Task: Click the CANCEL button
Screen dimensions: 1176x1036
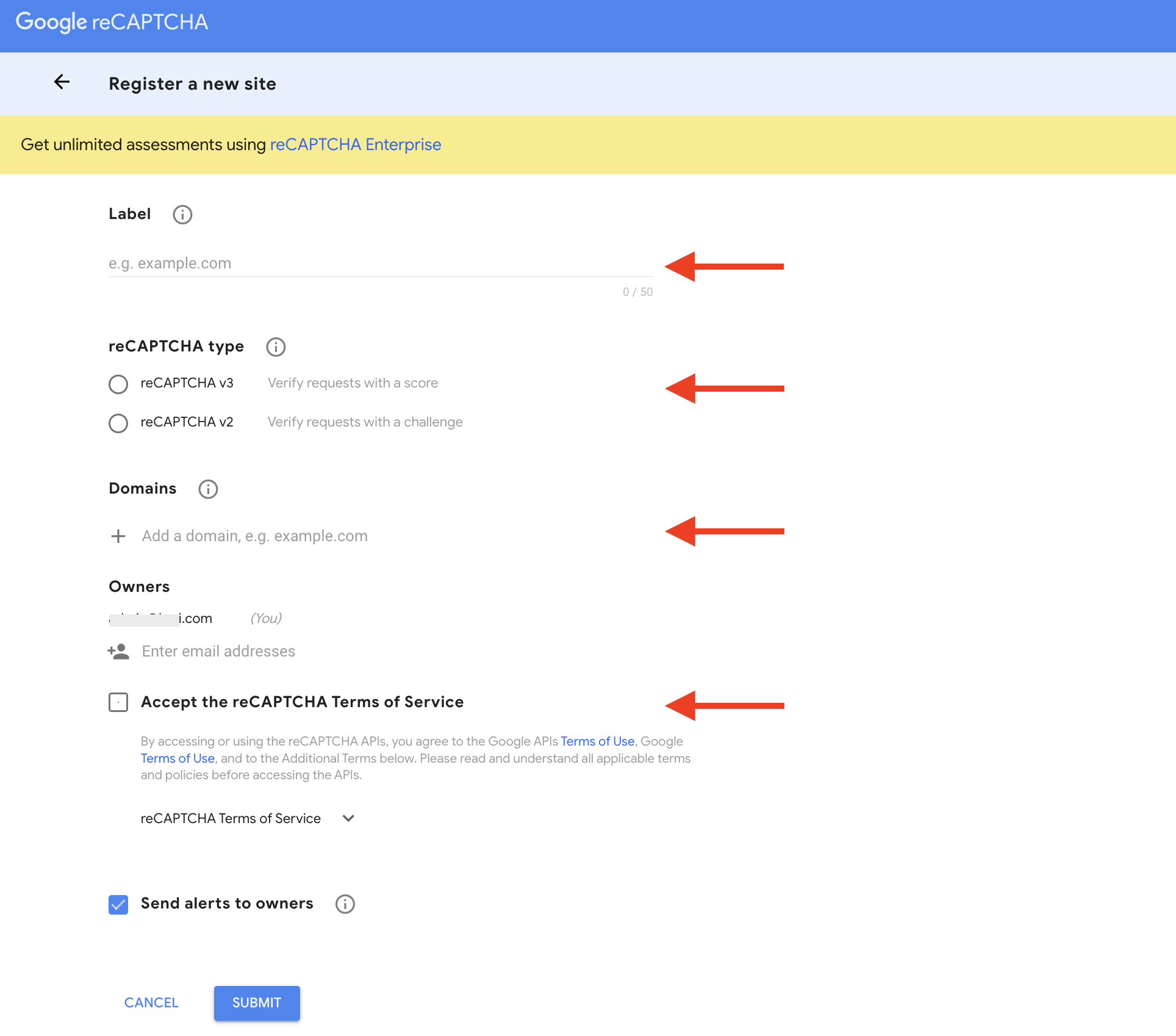Action: pyautogui.click(x=151, y=1003)
